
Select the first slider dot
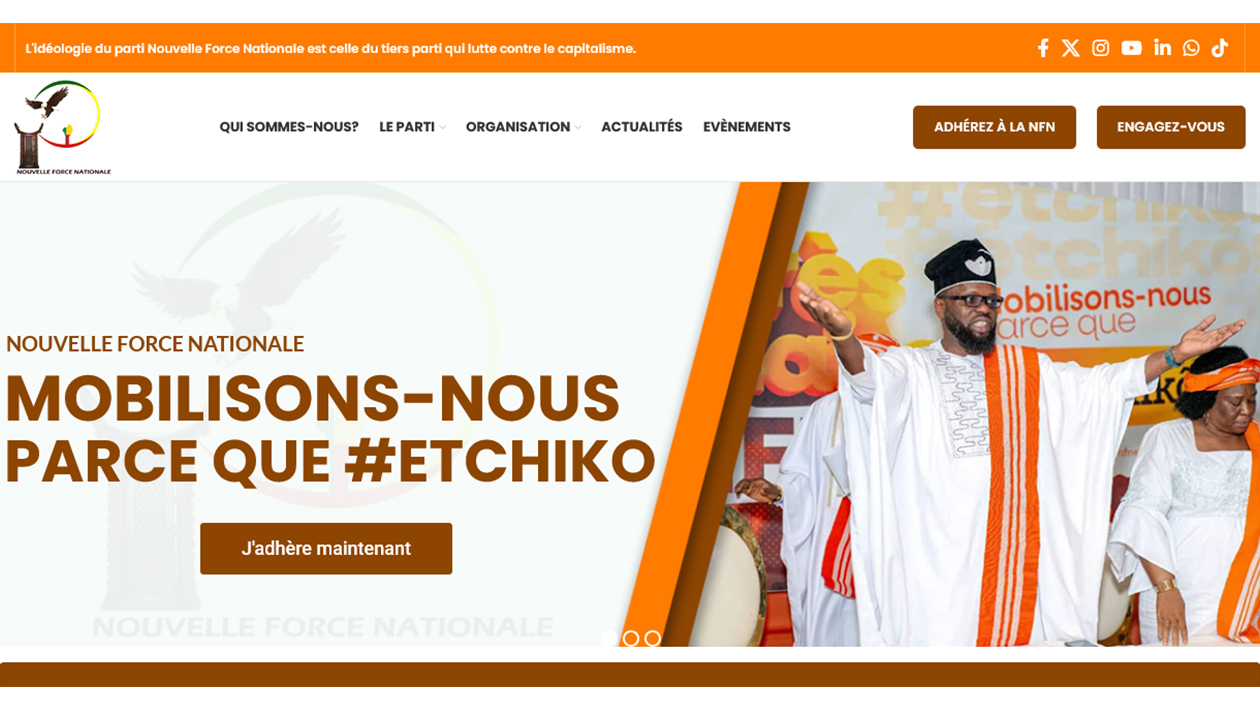point(609,638)
